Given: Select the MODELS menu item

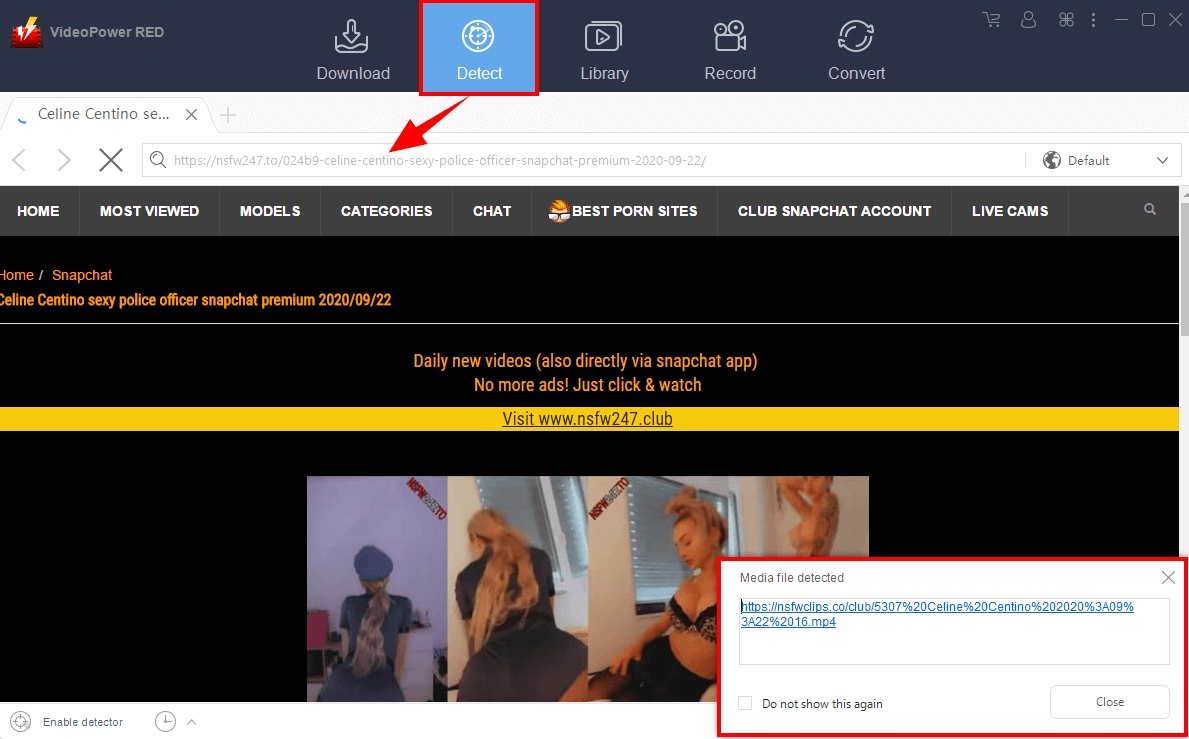Looking at the screenshot, I should coord(270,211).
